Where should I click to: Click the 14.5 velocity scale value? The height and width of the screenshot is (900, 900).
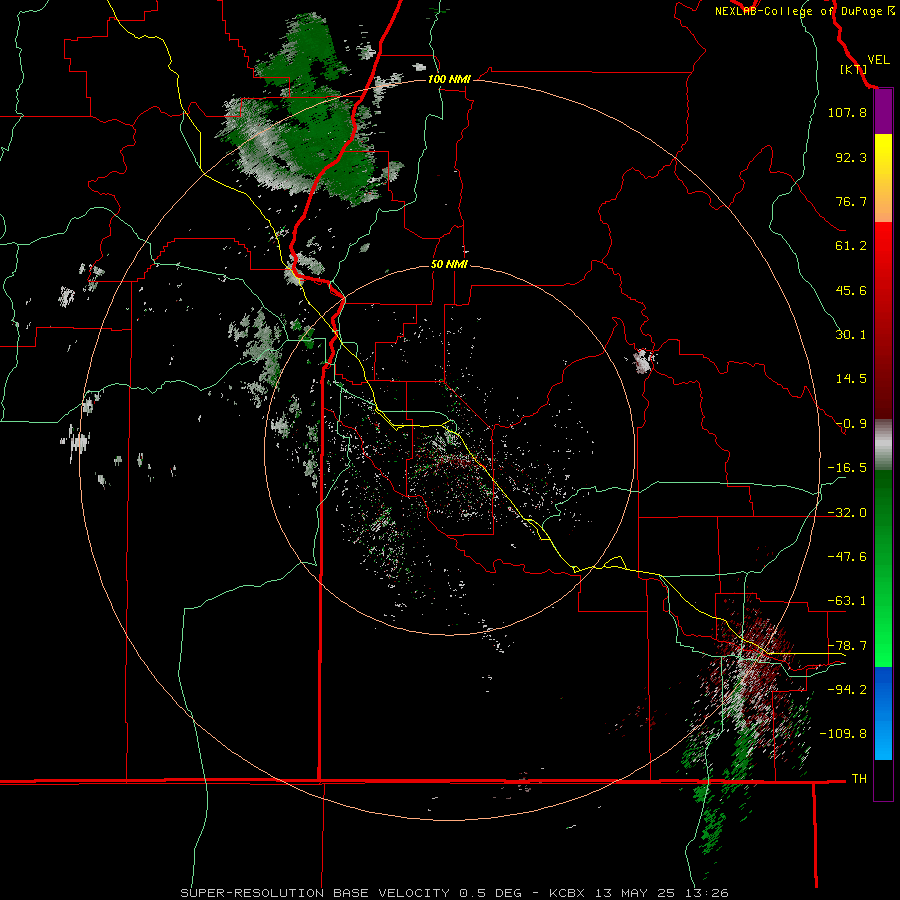pos(851,379)
